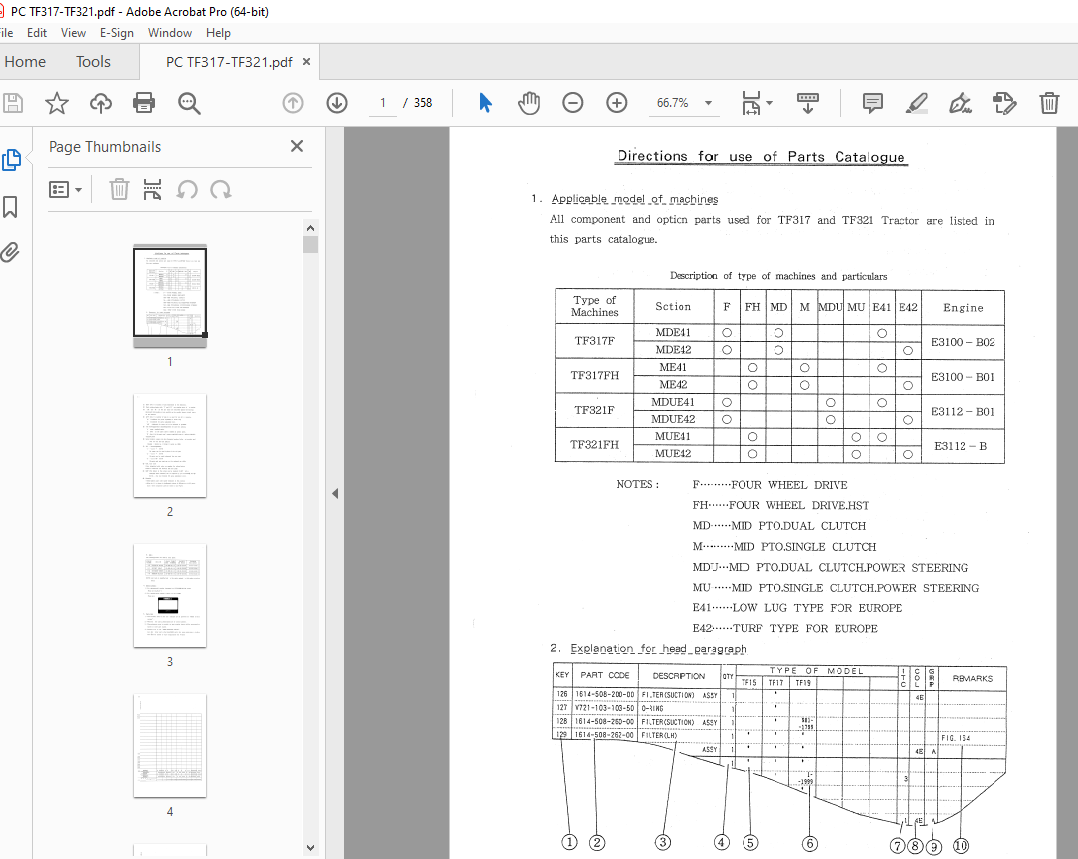
Task: Switch to the Tools tab
Action: (93, 62)
